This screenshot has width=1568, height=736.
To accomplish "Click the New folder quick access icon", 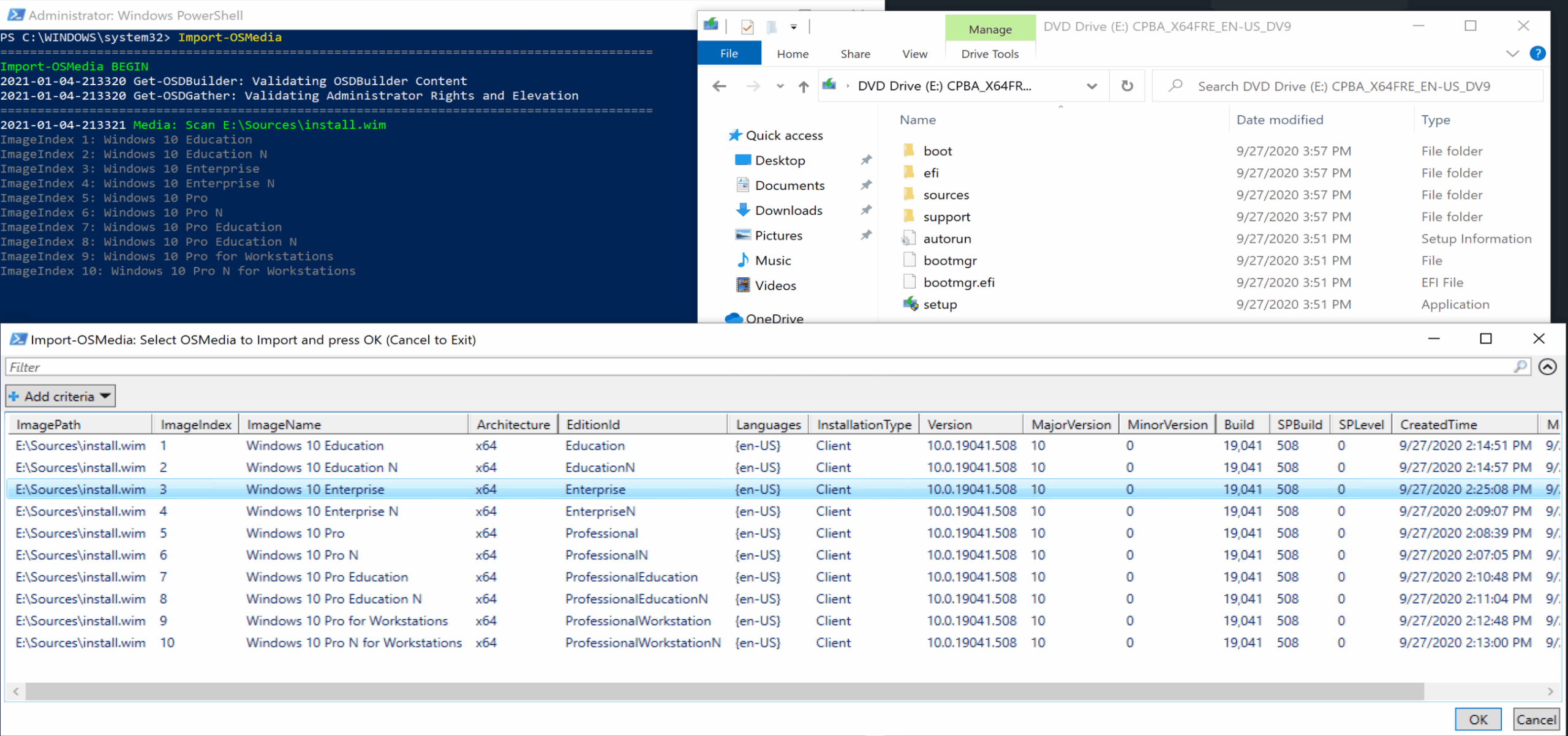I will [x=771, y=27].
